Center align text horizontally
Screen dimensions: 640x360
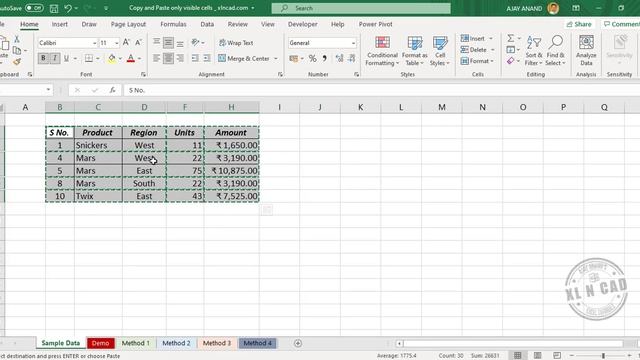pos(168,58)
